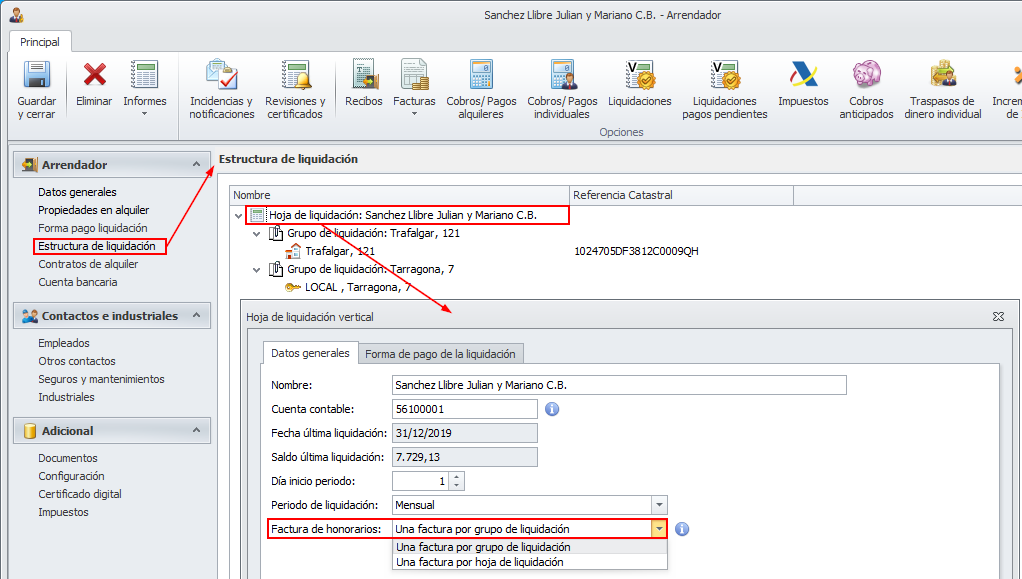Screen dimensions: 1022x579
Task: Click clip icon of Grupo Trafalgar, 121
Action: pos(276,233)
